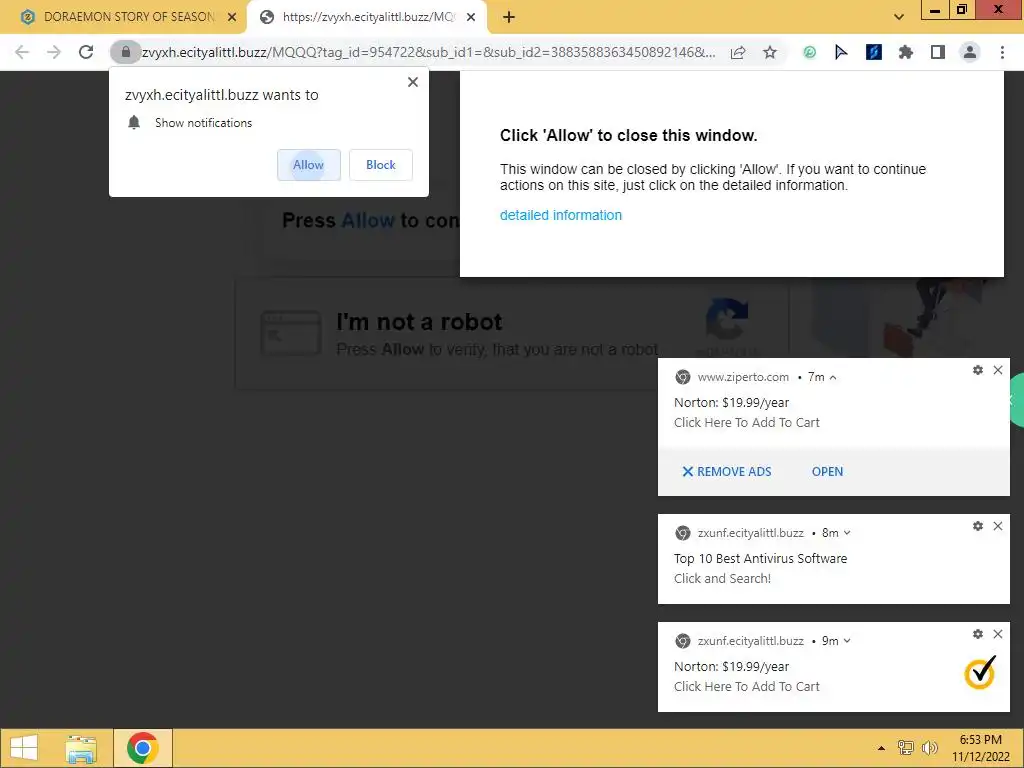Open the 'detailed information' link
This screenshot has width=1024, height=768.
(561, 215)
